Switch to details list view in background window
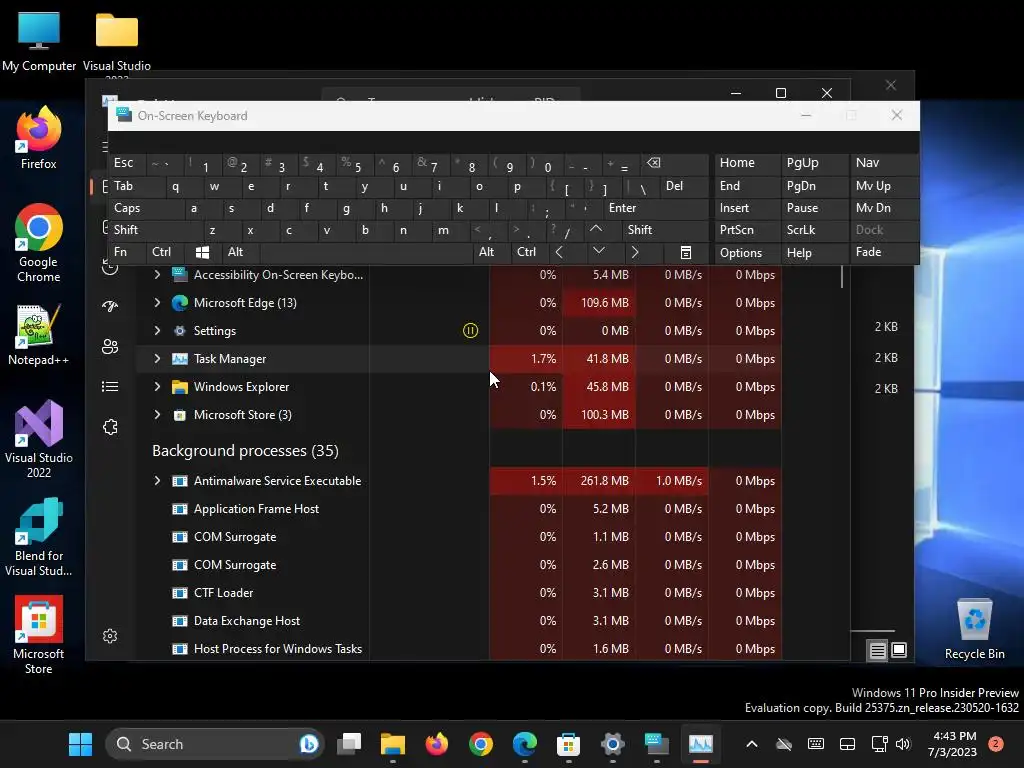 [x=877, y=650]
